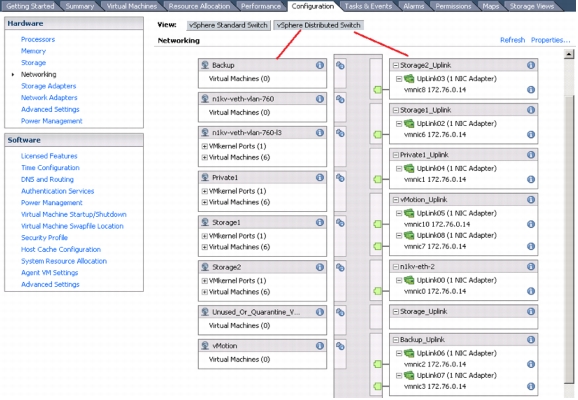Viewport: 578px width, 400px height.
Task: Open info icon for n1kv-veth-vlan-760-l3 port group
Action: point(320,132)
